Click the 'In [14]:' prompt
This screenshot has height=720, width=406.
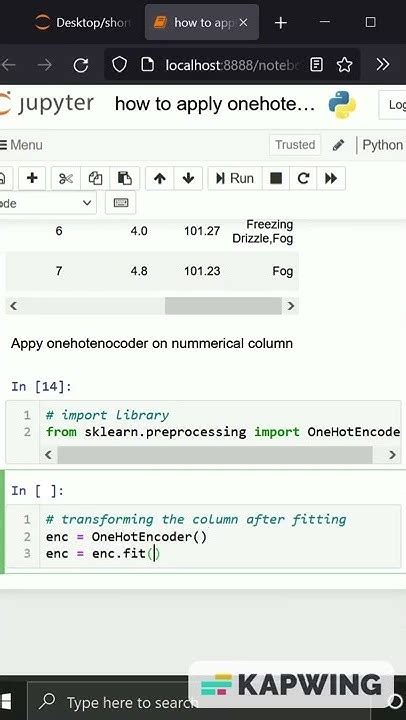click(x=41, y=387)
